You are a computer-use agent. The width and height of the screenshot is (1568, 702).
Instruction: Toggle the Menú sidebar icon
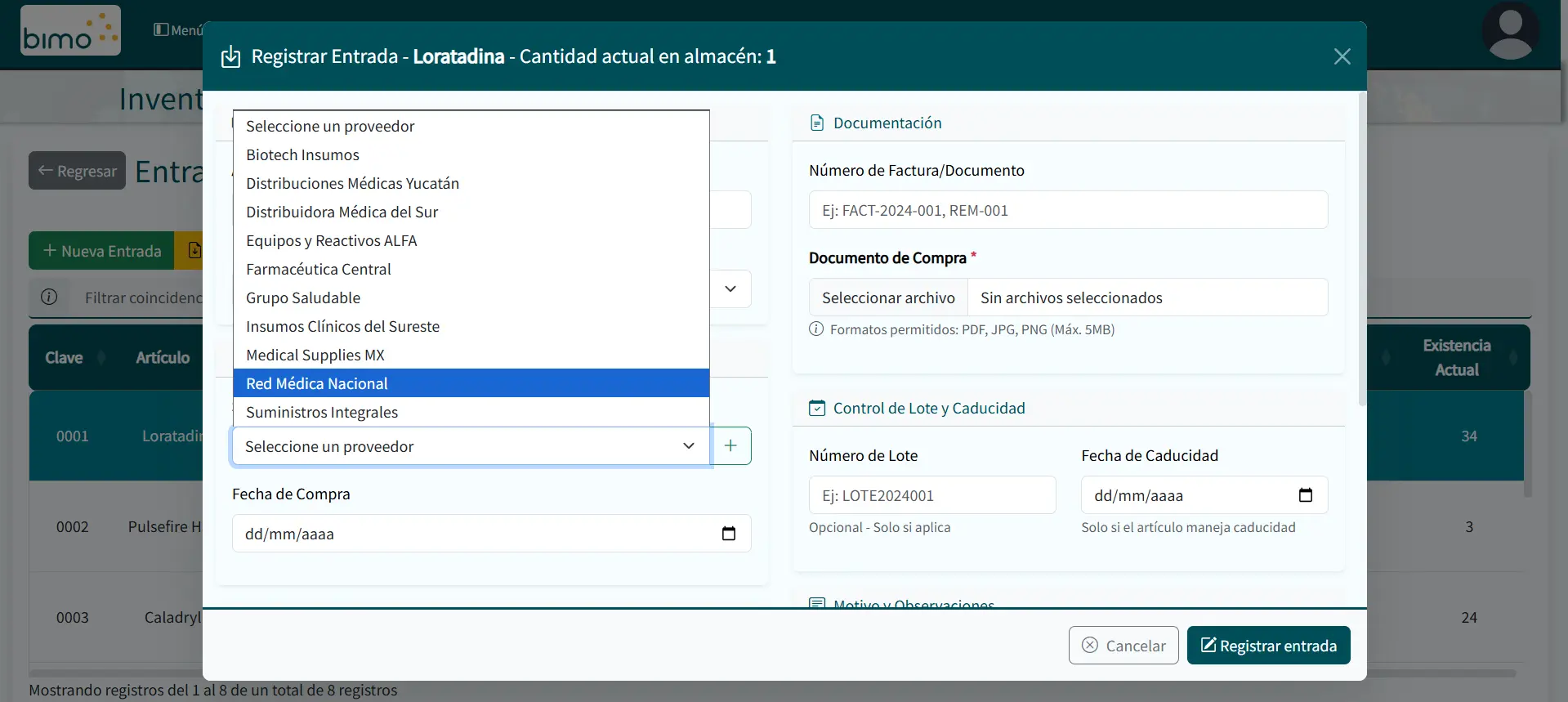pyautogui.click(x=161, y=29)
